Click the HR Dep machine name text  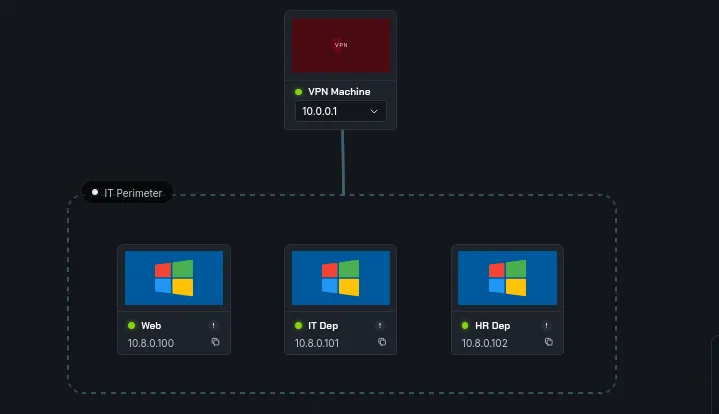[x=492, y=326]
